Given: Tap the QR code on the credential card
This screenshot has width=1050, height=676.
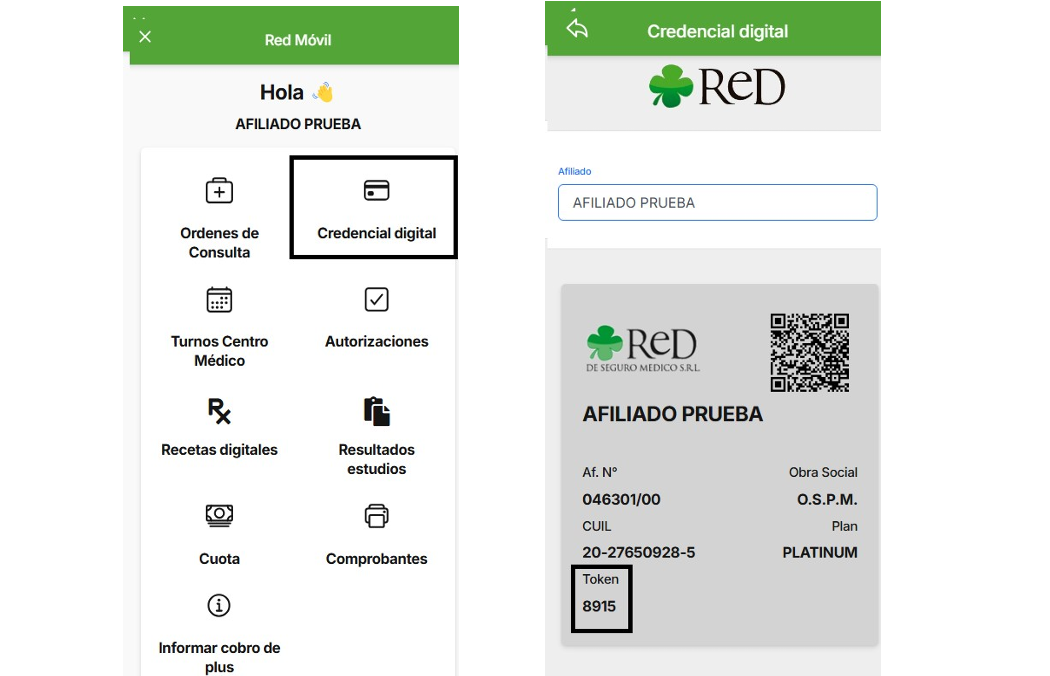Looking at the screenshot, I should tap(810, 352).
